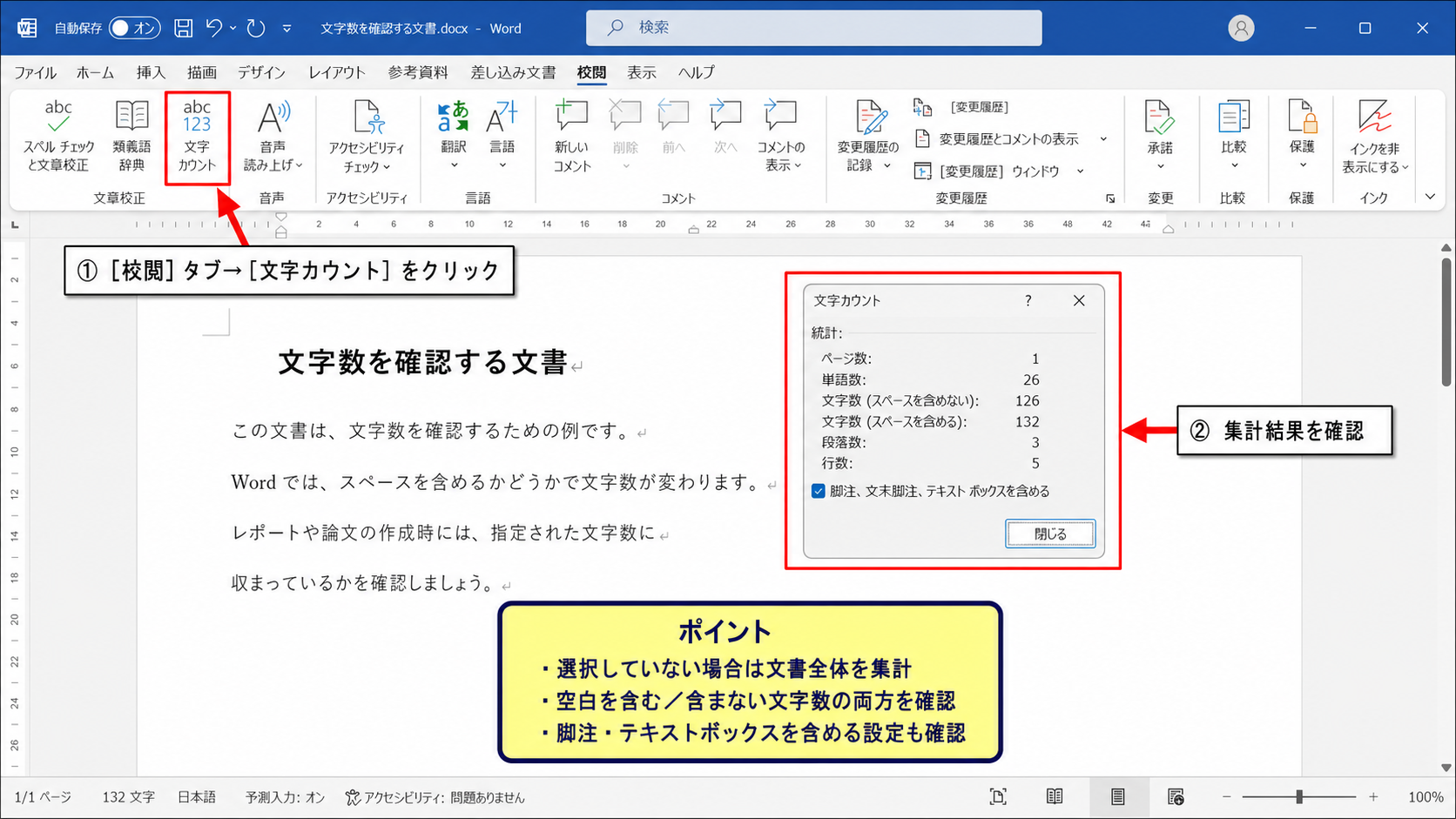
Task: Expand the Undo history dropdown arrow
Action: pos(233,28)
